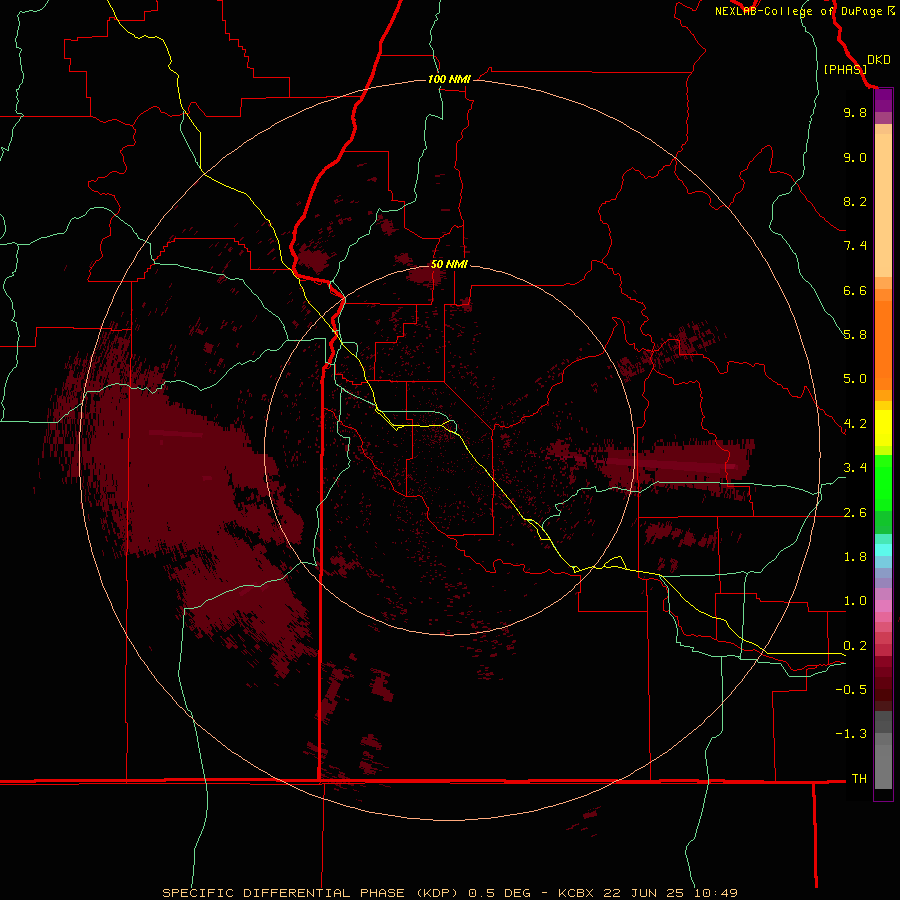Click the 8.2 value on the color scale
The image size is (900, 900).
tap(855, 201)
